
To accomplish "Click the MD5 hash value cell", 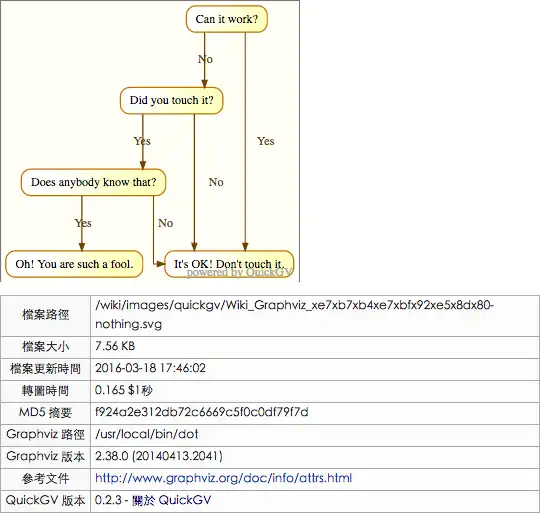I will [x=315, y=412].
